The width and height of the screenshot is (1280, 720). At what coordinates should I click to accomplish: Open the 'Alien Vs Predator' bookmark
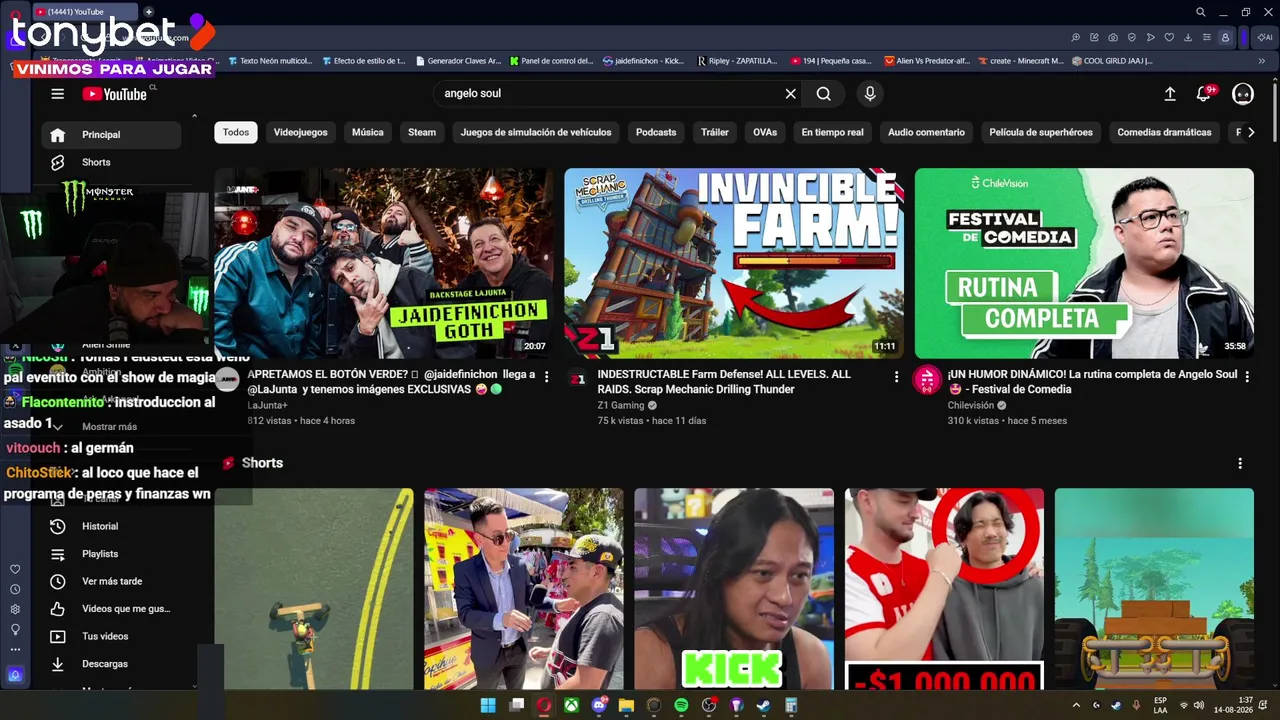(x=927, y=61)
